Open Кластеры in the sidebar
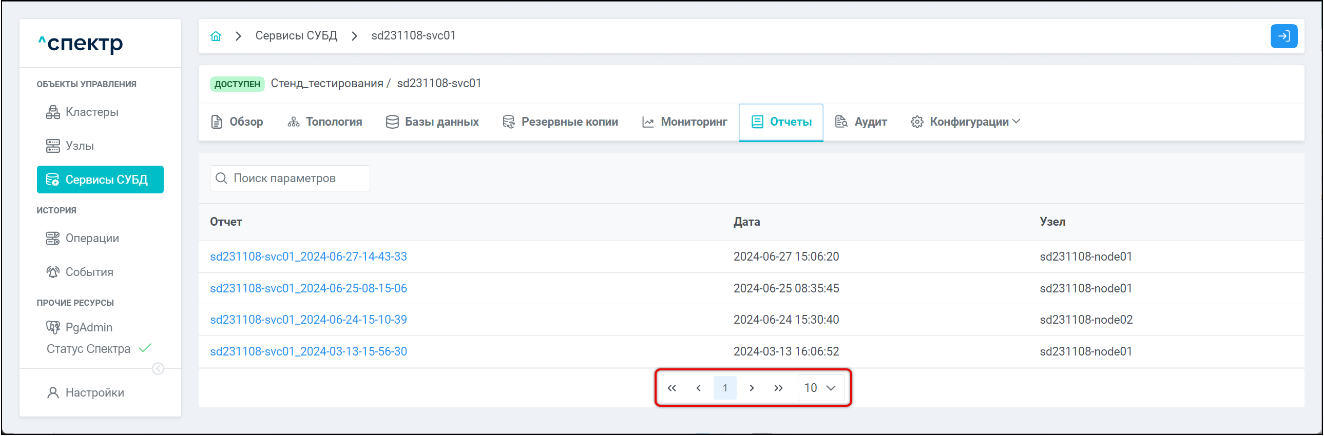This screenshot has height=436, width=1324. [91, 112]
